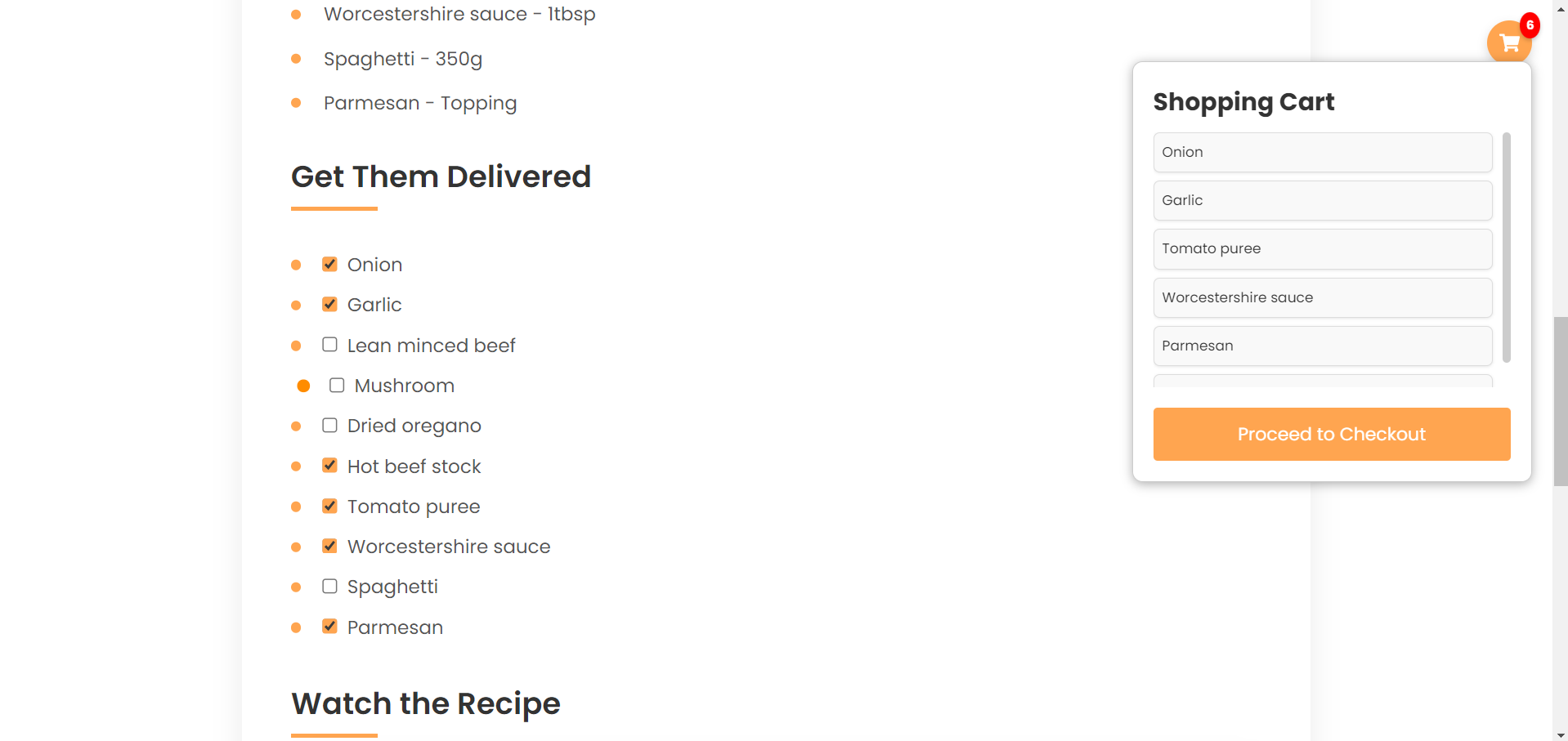The width and height of the screenshot is (1568, 741).
Task: Click the Tomato puree cart entry
Action: pos(1322,248)
